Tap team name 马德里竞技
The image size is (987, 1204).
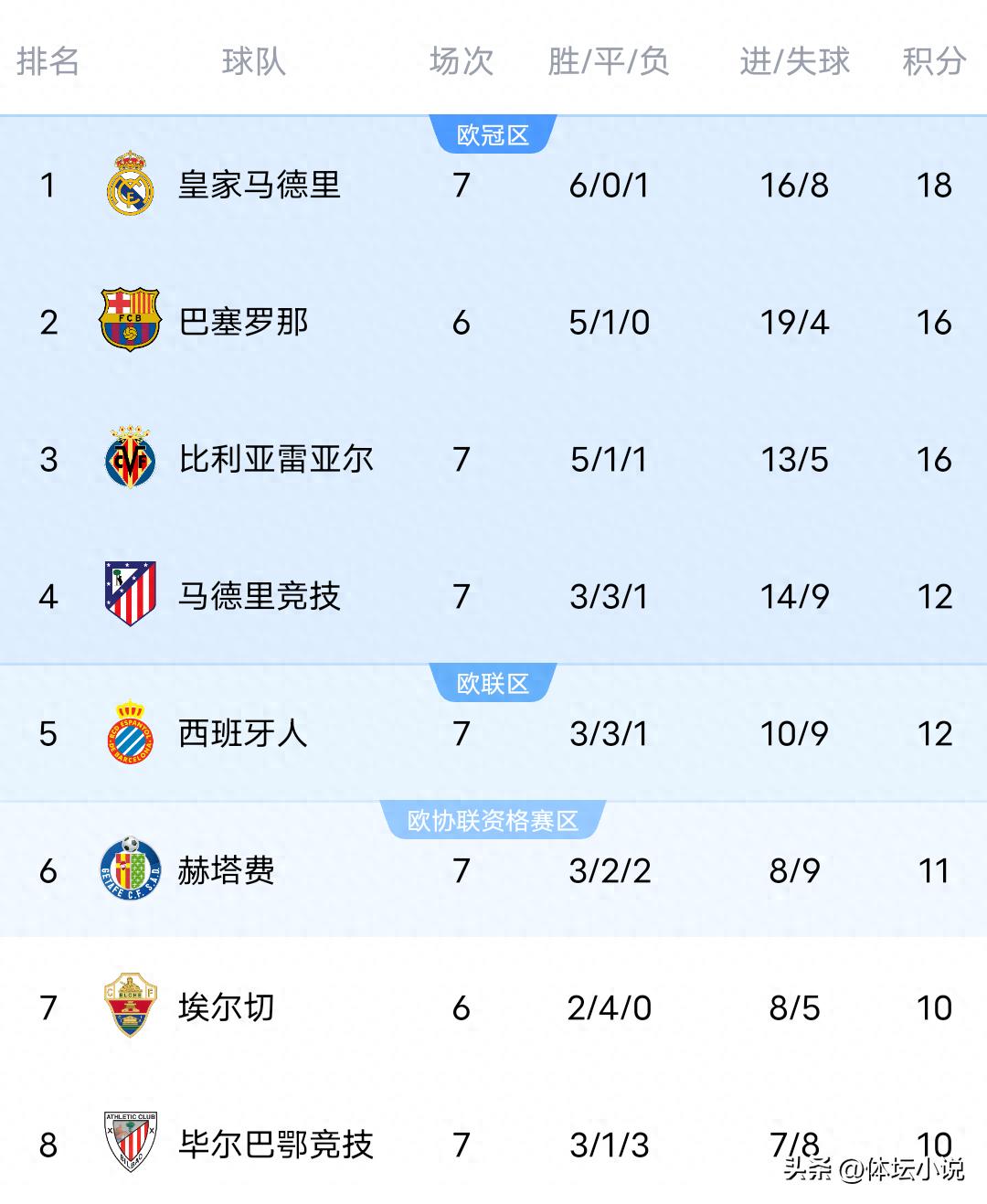(x=260, y=596)
